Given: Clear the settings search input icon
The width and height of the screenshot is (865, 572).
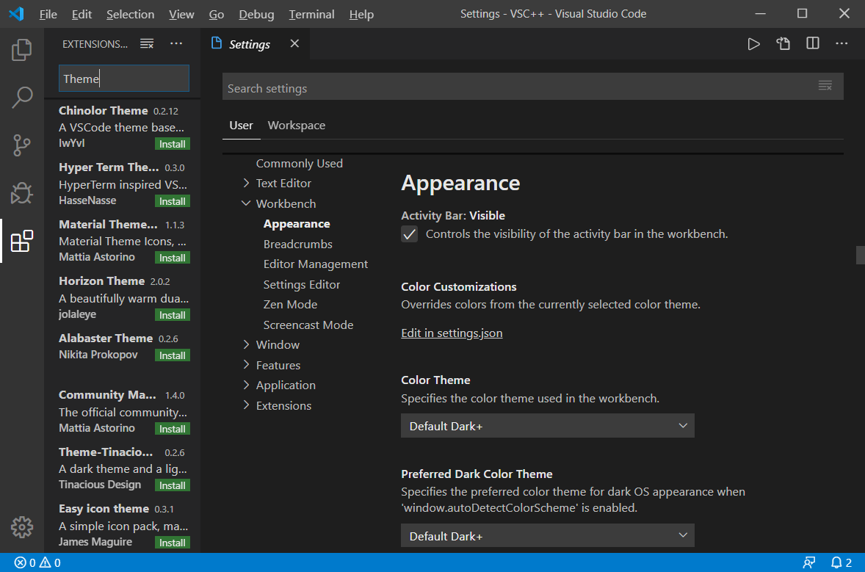Looking at the screenshot, I should click(825, 85).
